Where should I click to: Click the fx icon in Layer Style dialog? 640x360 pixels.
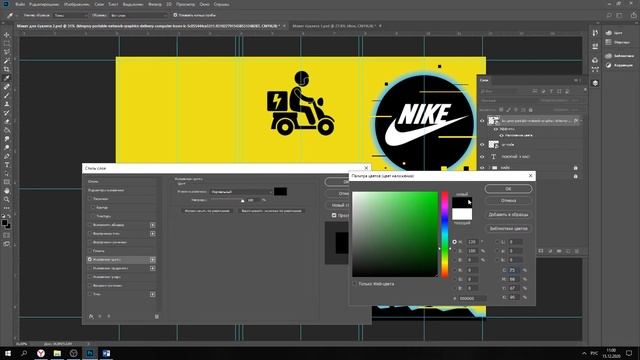click(x=91, y=316)
